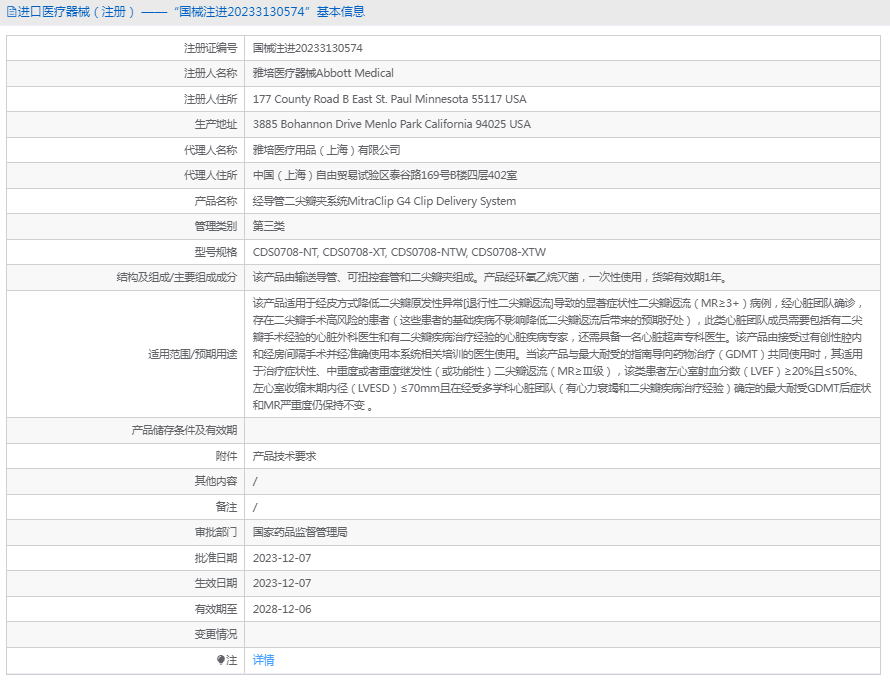This screenshot has width=890, height=680.
Task: Click the document icon before 进口医疗器械 title
Action: (x=11, y=12)
